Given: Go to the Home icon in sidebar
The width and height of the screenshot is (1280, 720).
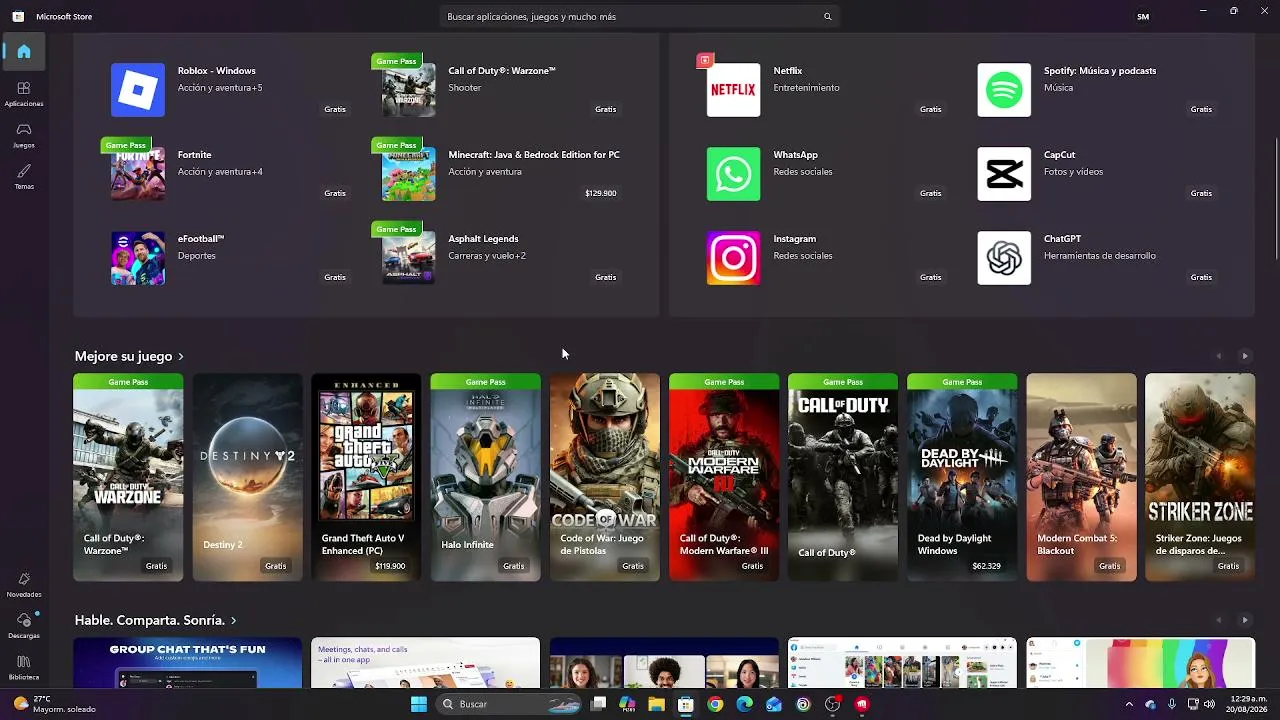Looking at the screenshot, I should 24,51.
